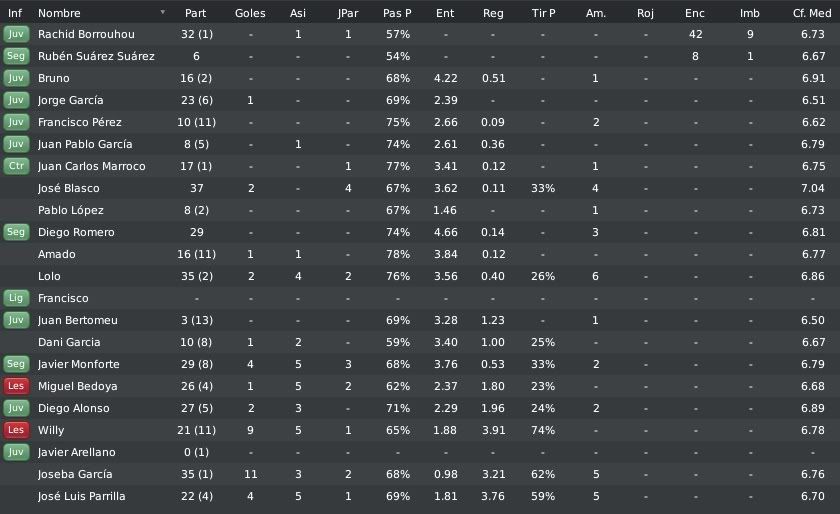Click the Lig badge beside Francisco
This screenshot has height=514, width=840.
(16, 297)
